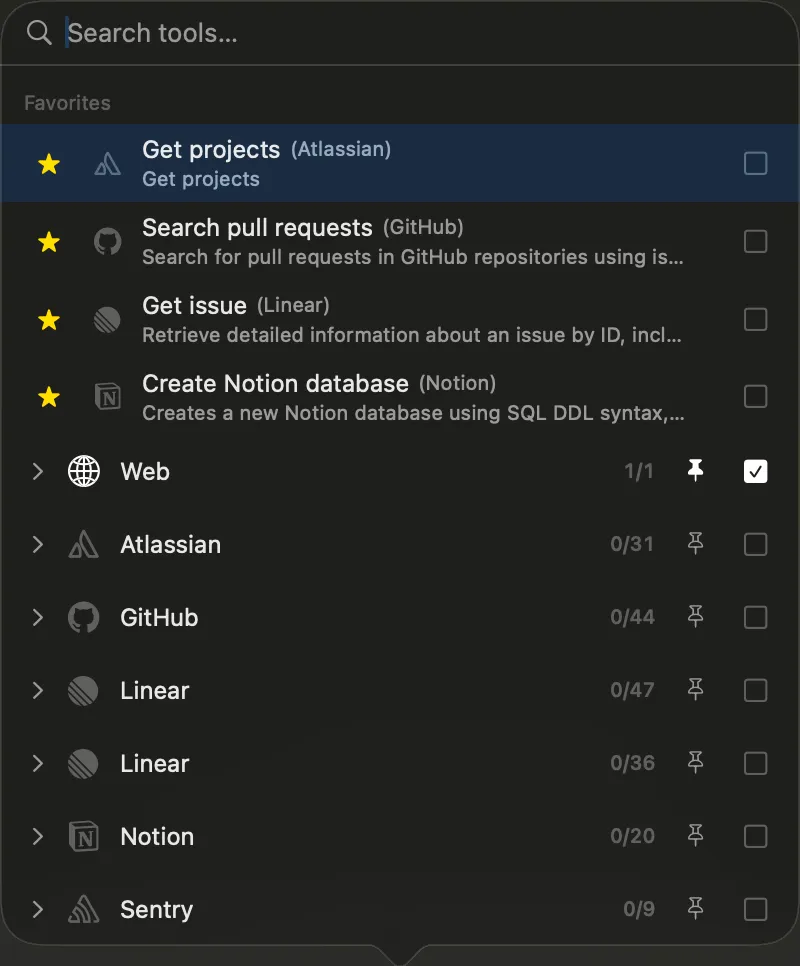The height and width of the screenshot is (966, 800).
Task: Click the 'Web' group label
Action: pos(145,471)
